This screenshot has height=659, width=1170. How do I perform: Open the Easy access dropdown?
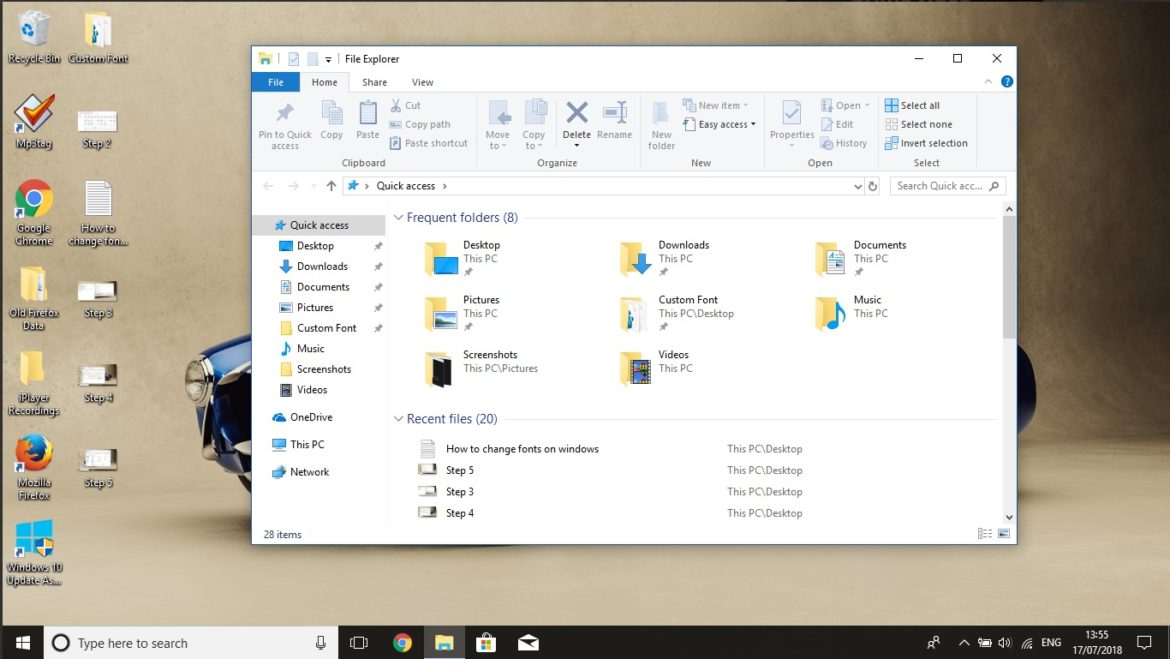click(719, 123)
